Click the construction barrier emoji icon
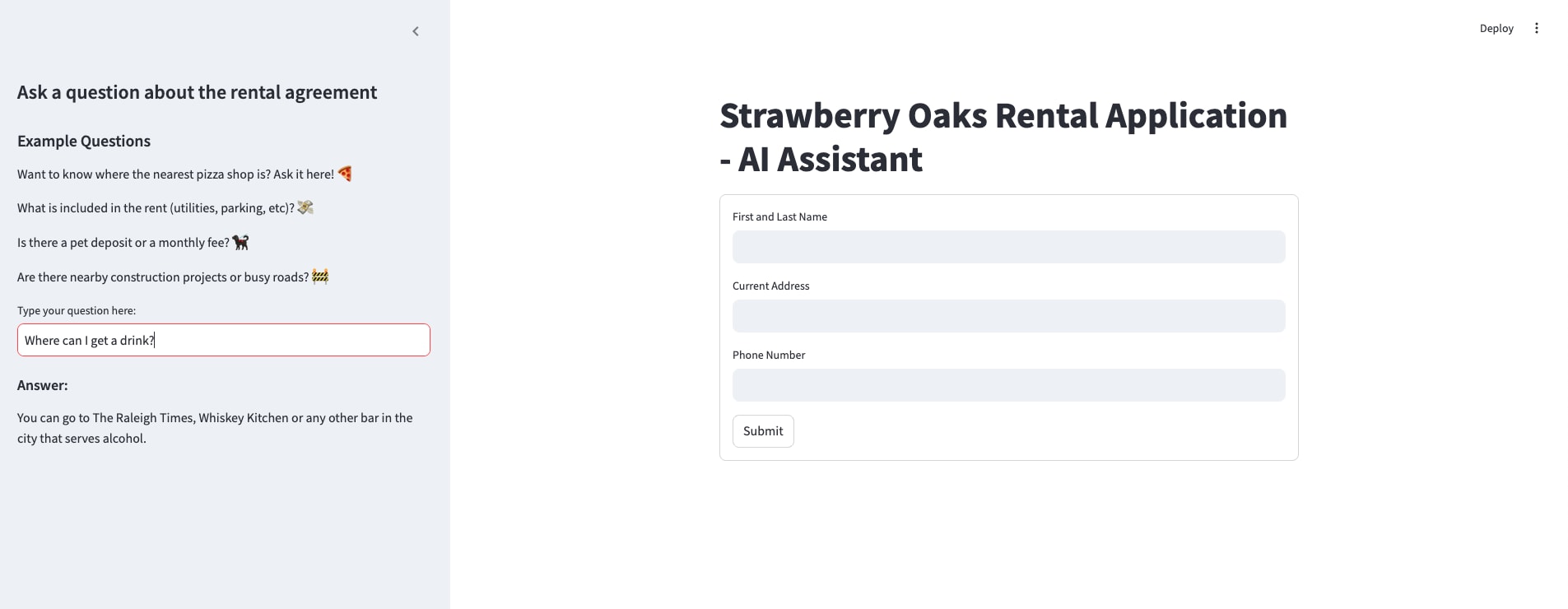 pos(320,277)
